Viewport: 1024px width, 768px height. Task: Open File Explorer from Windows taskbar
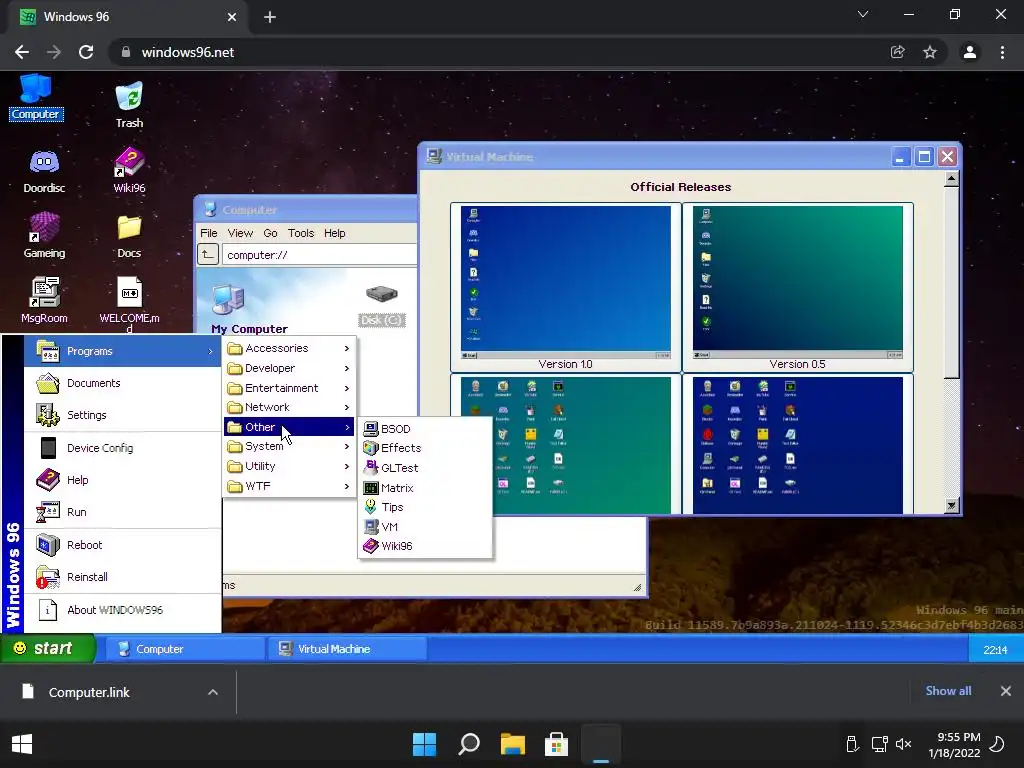513,744
